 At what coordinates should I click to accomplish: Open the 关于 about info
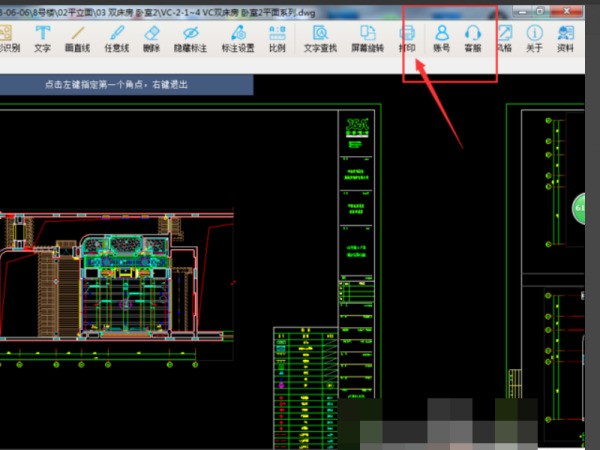(x=534, y=38)
